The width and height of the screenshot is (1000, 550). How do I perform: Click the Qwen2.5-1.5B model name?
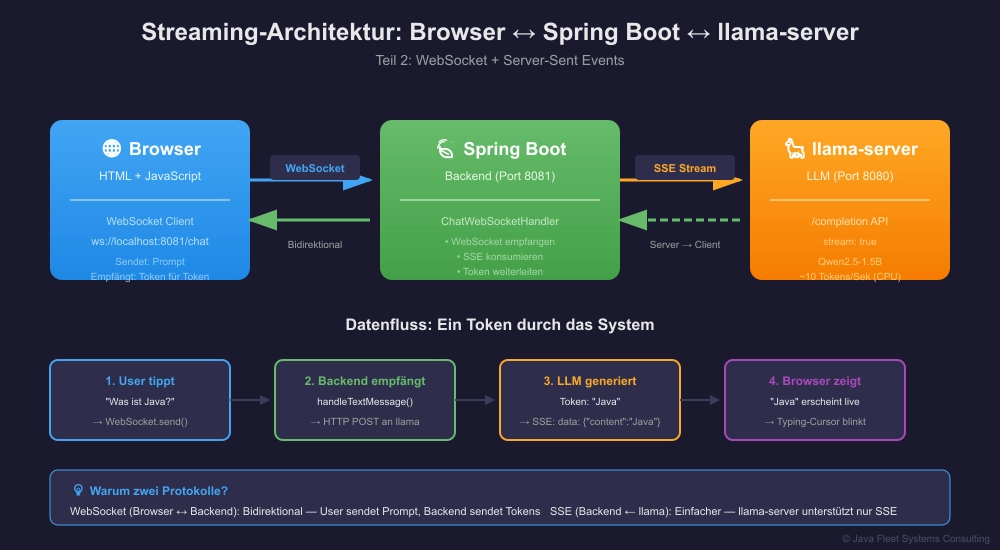point(850,261)
